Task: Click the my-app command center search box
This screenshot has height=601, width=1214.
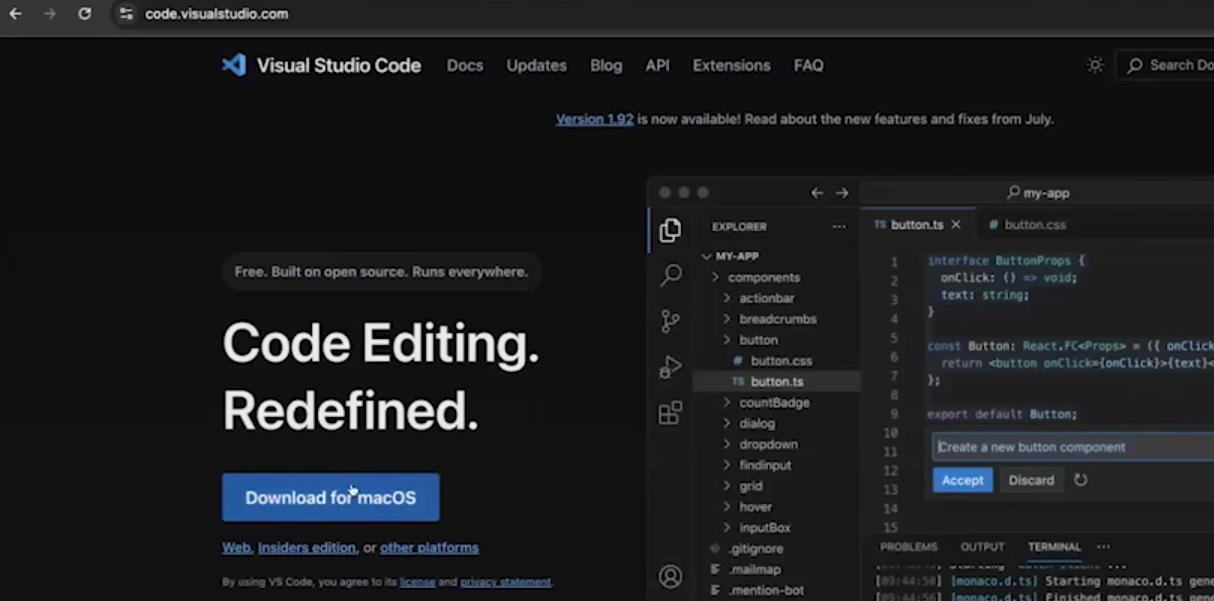Action: (x=1037, y=193)
